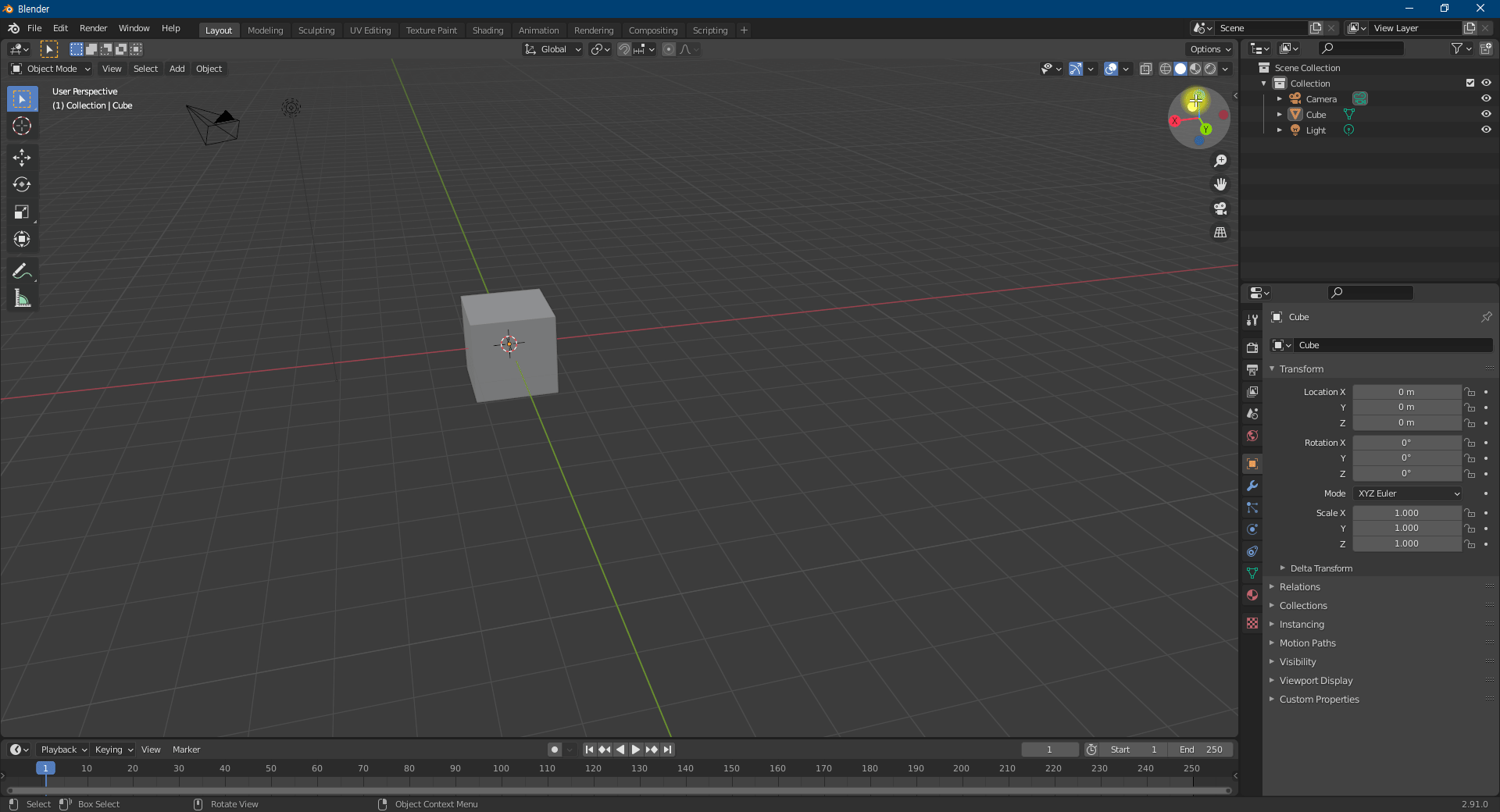
Task: Expand the Camera tree item
Action: click(x=1279, y=98)
